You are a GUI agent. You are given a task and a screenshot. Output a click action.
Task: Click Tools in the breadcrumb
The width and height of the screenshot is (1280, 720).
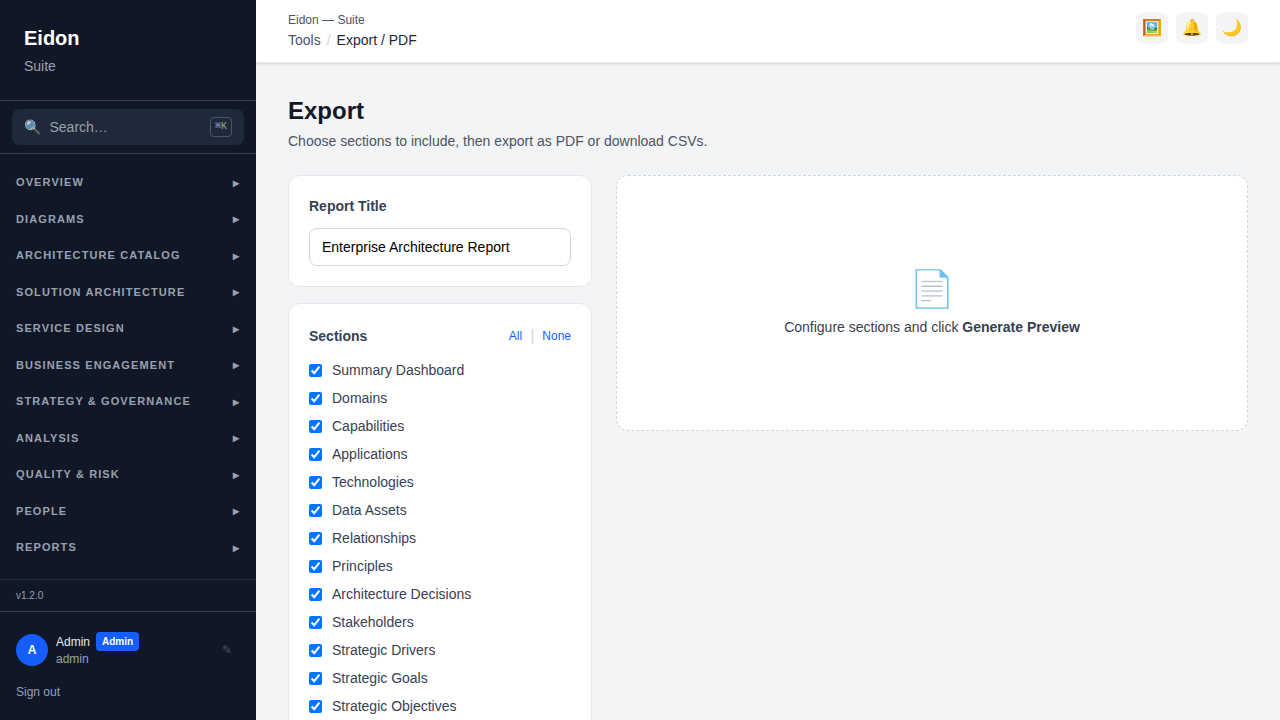pos(304,40)
